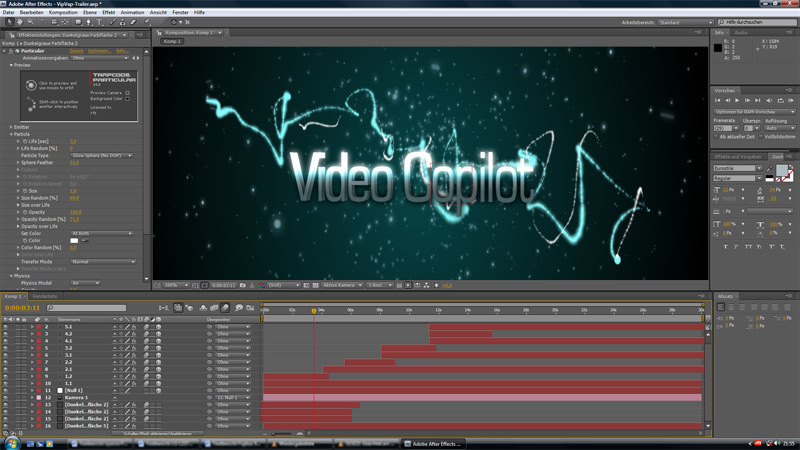Hide layer 5 named 3.2
Image resolution: width=800 pixels, height=450 pixels.
pos(6,348)
